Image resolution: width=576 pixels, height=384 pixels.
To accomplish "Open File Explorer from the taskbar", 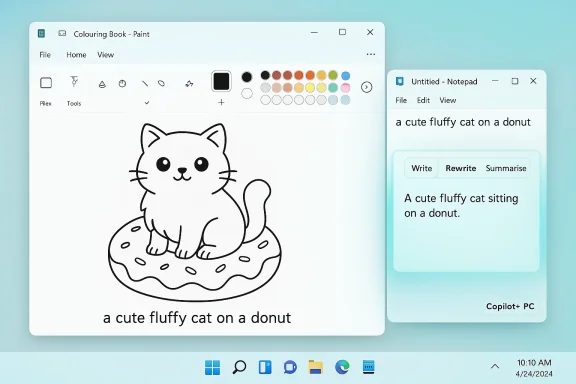I will [316, 367].
